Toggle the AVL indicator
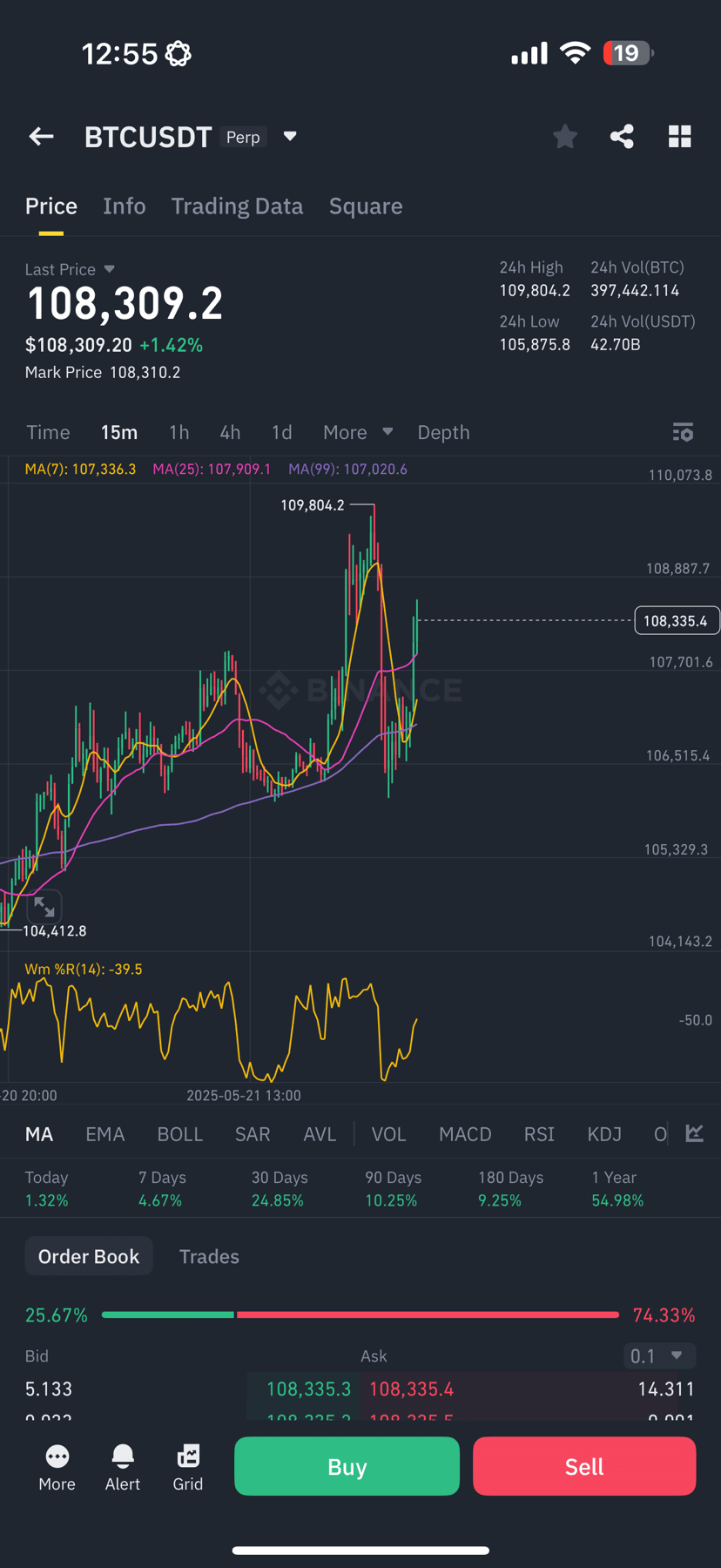Viewport: 721px width, 1568px height. point(320,1134)
